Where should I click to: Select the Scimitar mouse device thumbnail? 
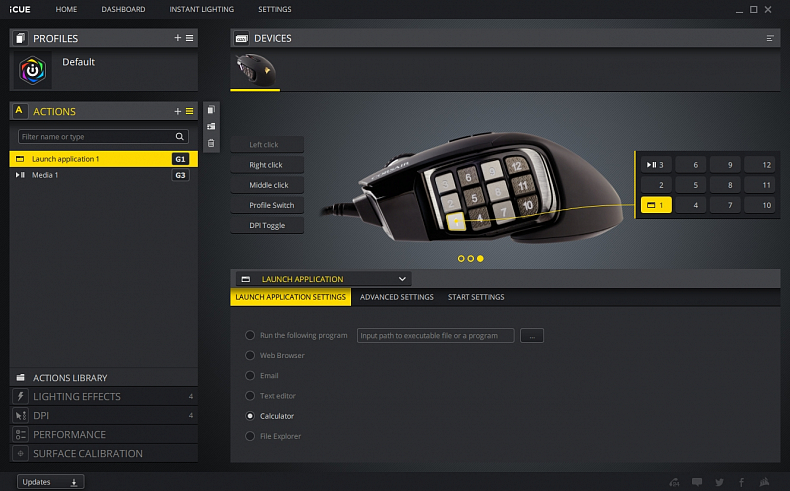[x=255, y=70]
